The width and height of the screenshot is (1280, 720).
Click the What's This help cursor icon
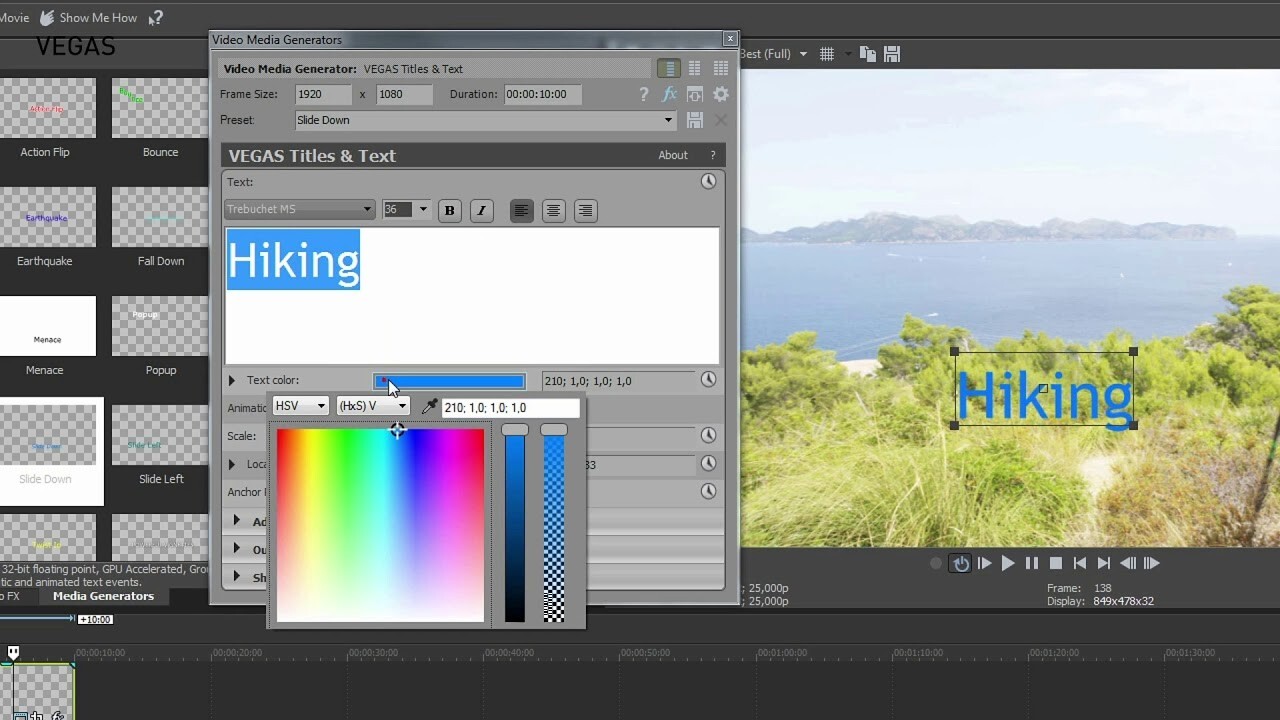pyautogui.click(x=155, y=17)
